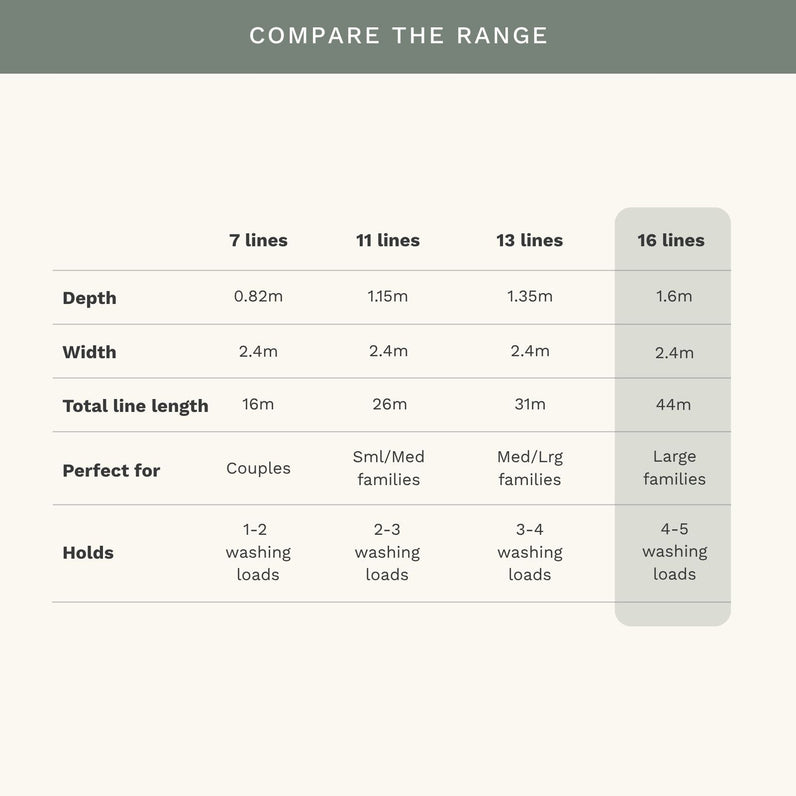Image resolution: width=796 pixels, height=796 pixels.
Task: Click the 1.6m depth in highlighted column
Action: tap(674, 296)
